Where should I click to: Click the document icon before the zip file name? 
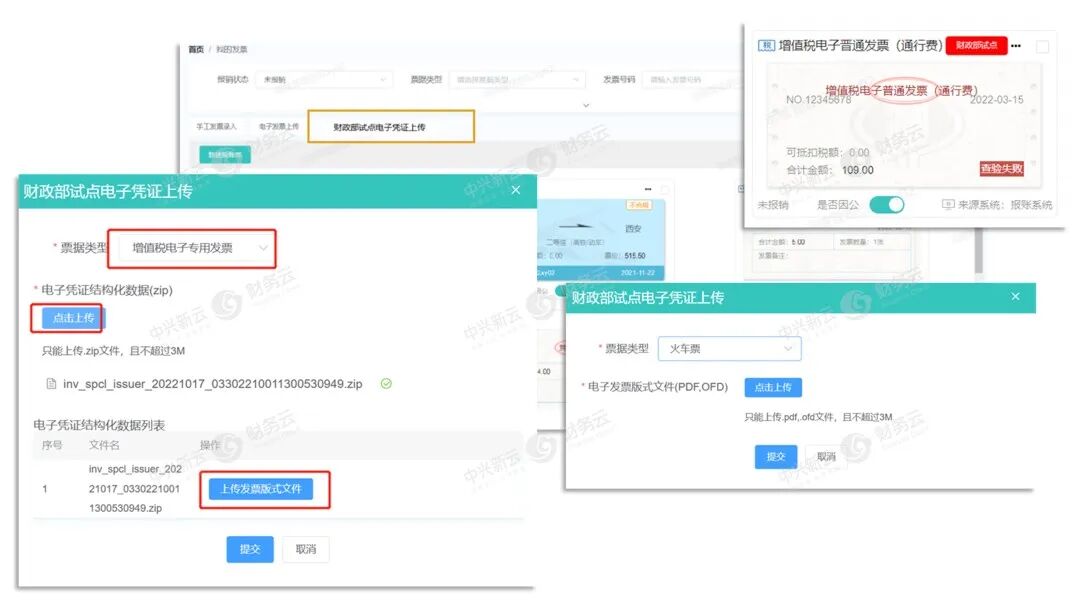(51, 384)
